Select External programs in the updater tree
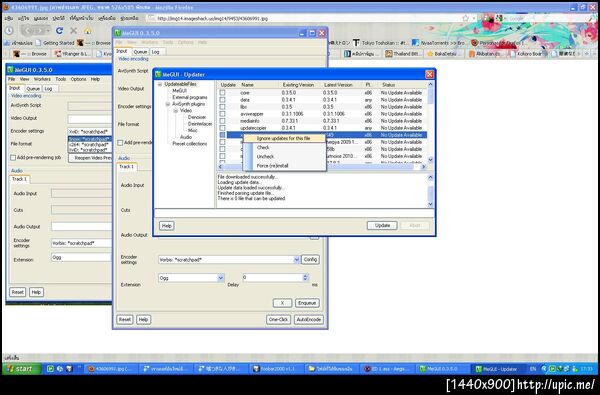 tap(190, 97)
